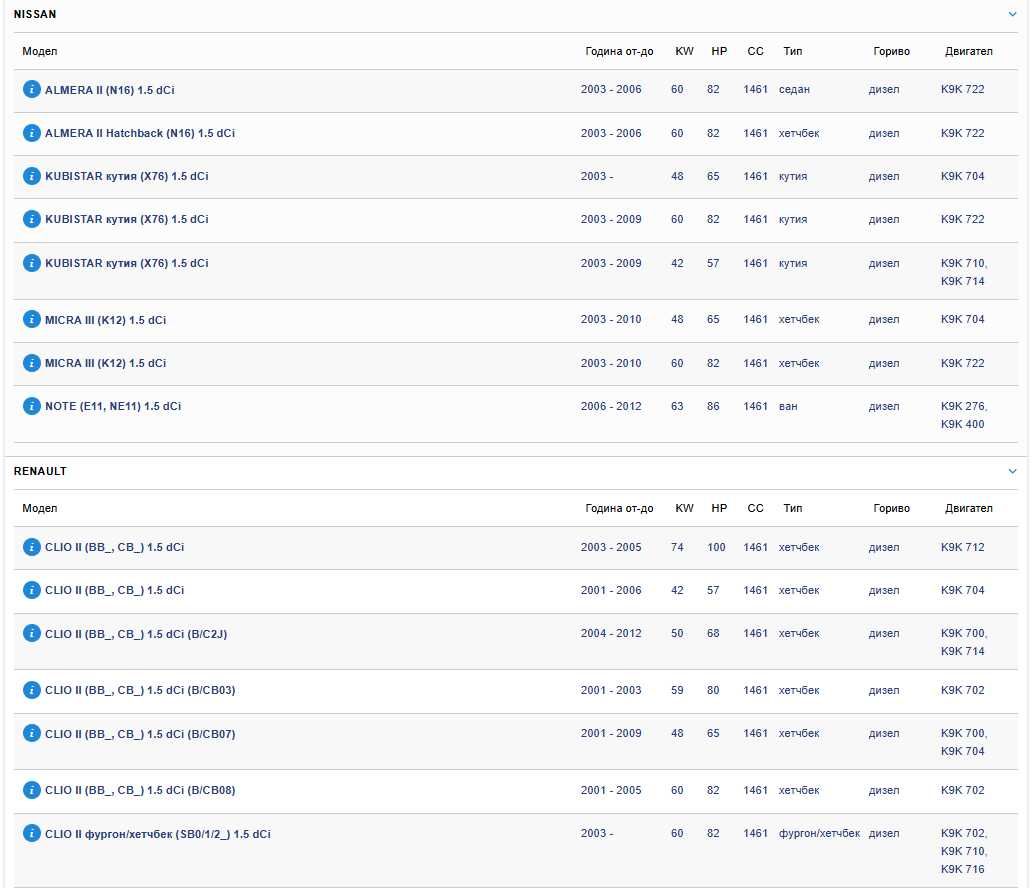Image resolution: width=1032 pixels, height=888 pixels.
Task: Select year range '2006 - 2012'
Action: point(611,406)
